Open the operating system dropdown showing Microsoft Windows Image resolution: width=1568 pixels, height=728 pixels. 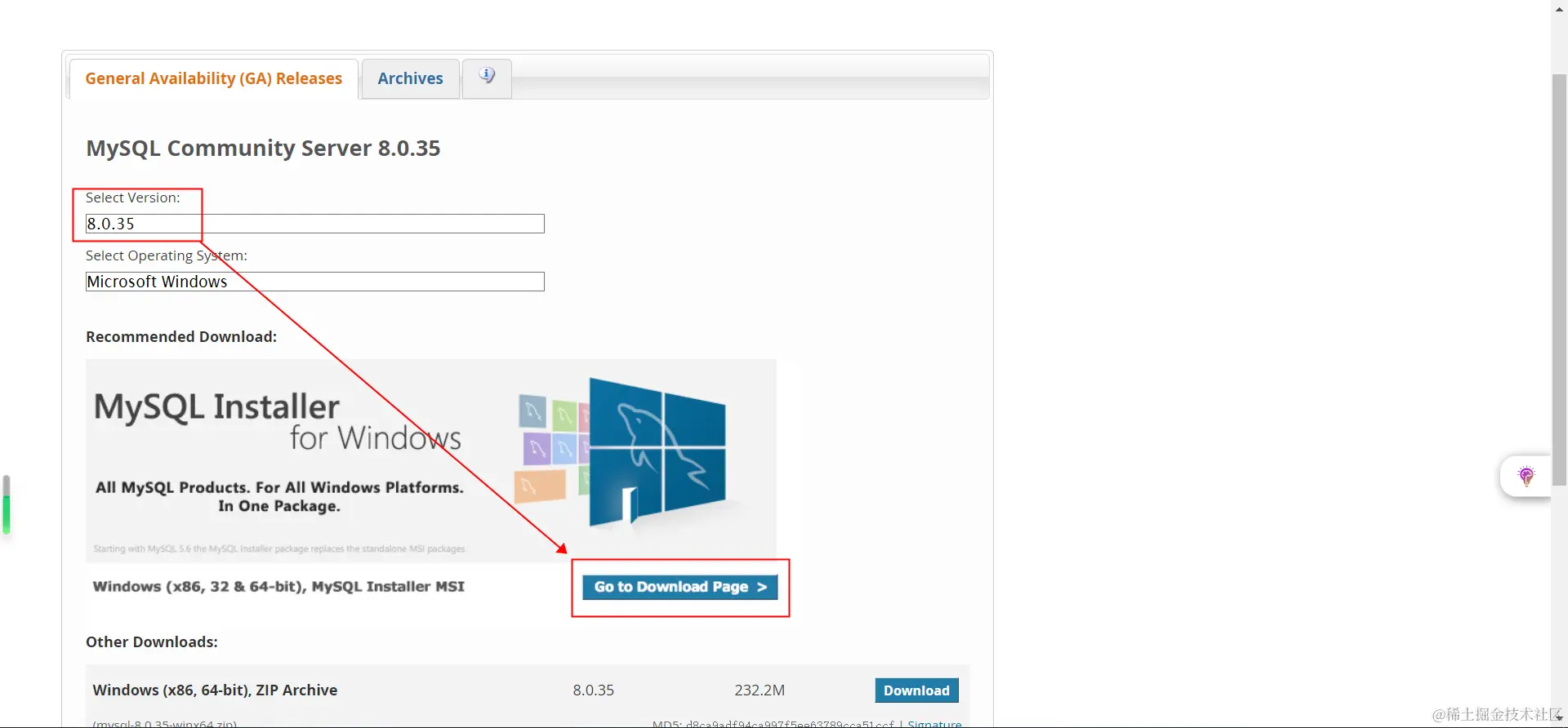point(315,282)
